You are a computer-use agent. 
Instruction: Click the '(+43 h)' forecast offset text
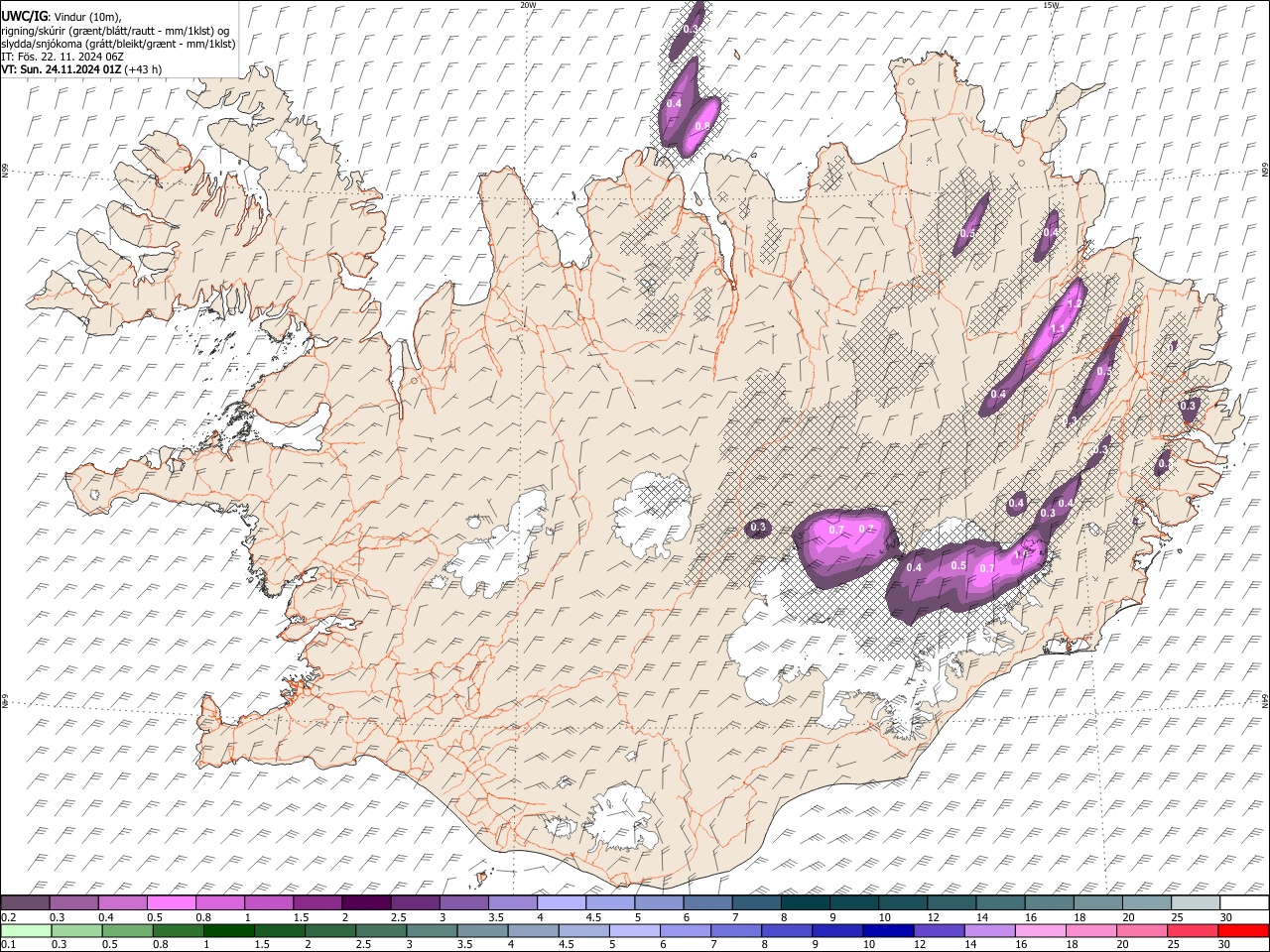pyautogui.click(x=144, y=69)
